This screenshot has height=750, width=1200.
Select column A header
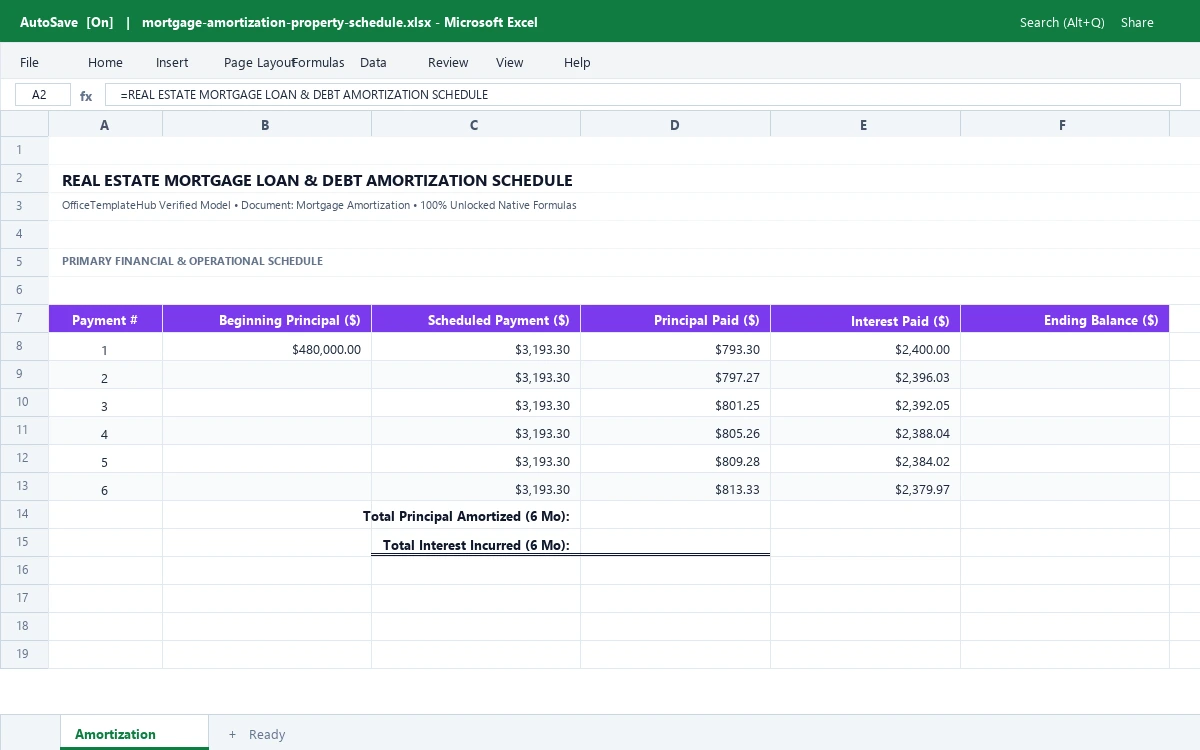(x=105, y=124)
